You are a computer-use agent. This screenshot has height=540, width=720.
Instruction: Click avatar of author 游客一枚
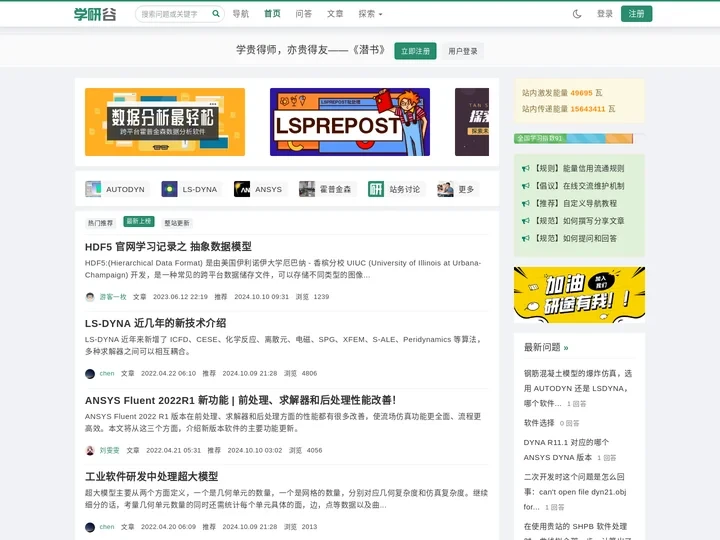[x=90, y=297]
